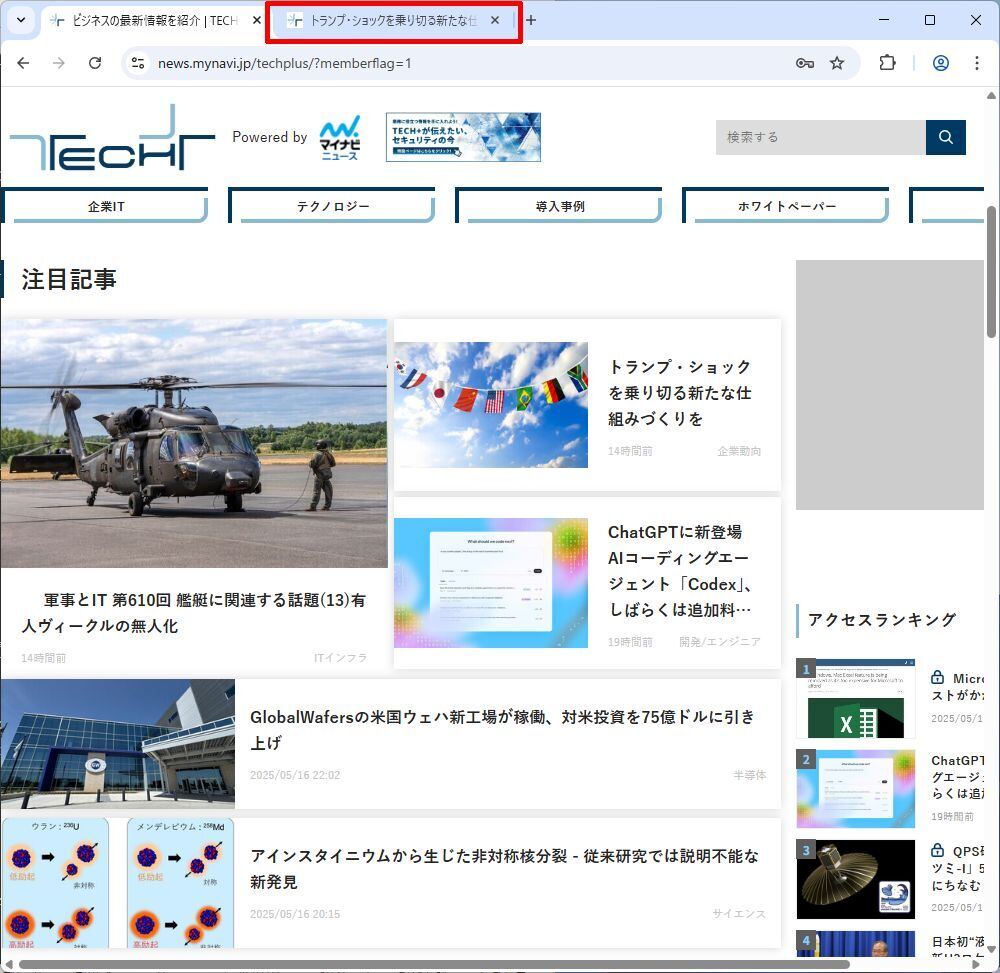Click the ITインフラ category tag

(341, 657)
